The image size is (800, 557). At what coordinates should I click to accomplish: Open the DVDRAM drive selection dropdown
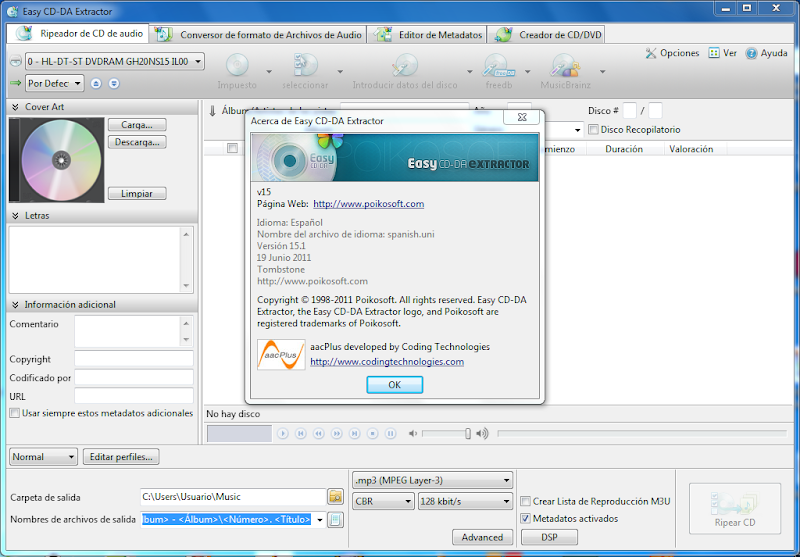click(115, 61)
